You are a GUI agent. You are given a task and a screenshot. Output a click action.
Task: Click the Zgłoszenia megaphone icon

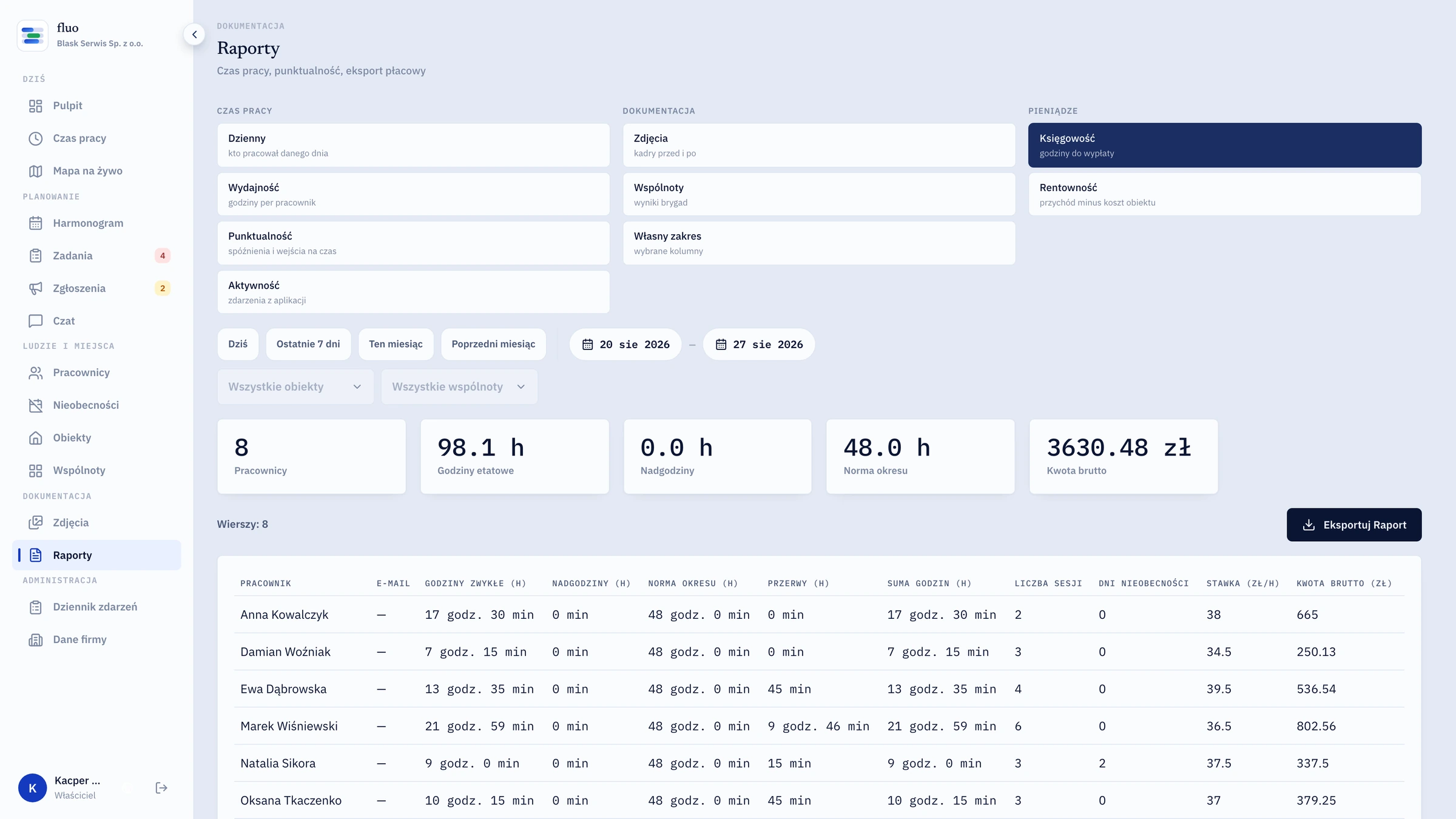[36, 289]
